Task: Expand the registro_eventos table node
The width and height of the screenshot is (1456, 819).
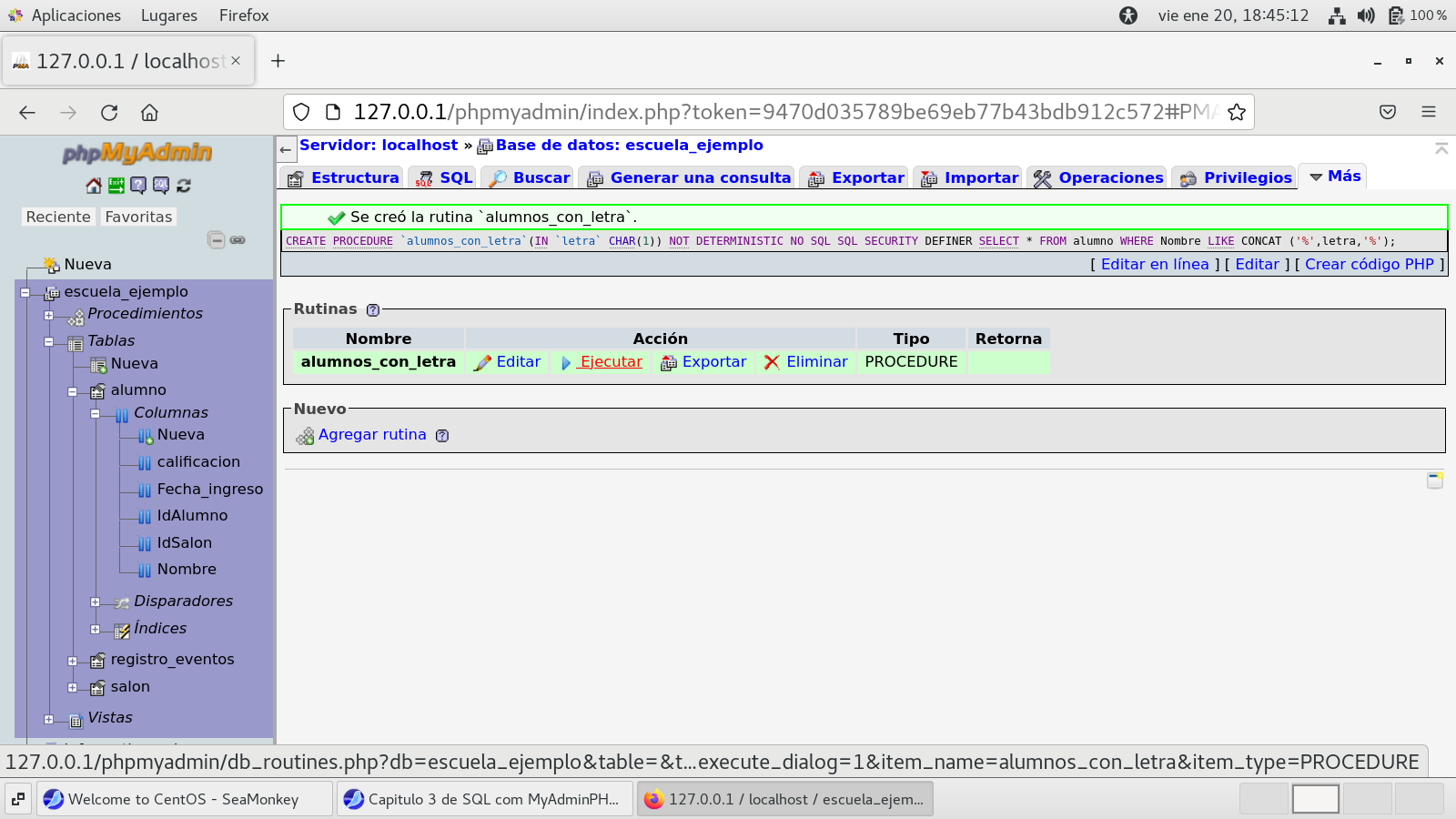Action: click(x=73, y=661)
